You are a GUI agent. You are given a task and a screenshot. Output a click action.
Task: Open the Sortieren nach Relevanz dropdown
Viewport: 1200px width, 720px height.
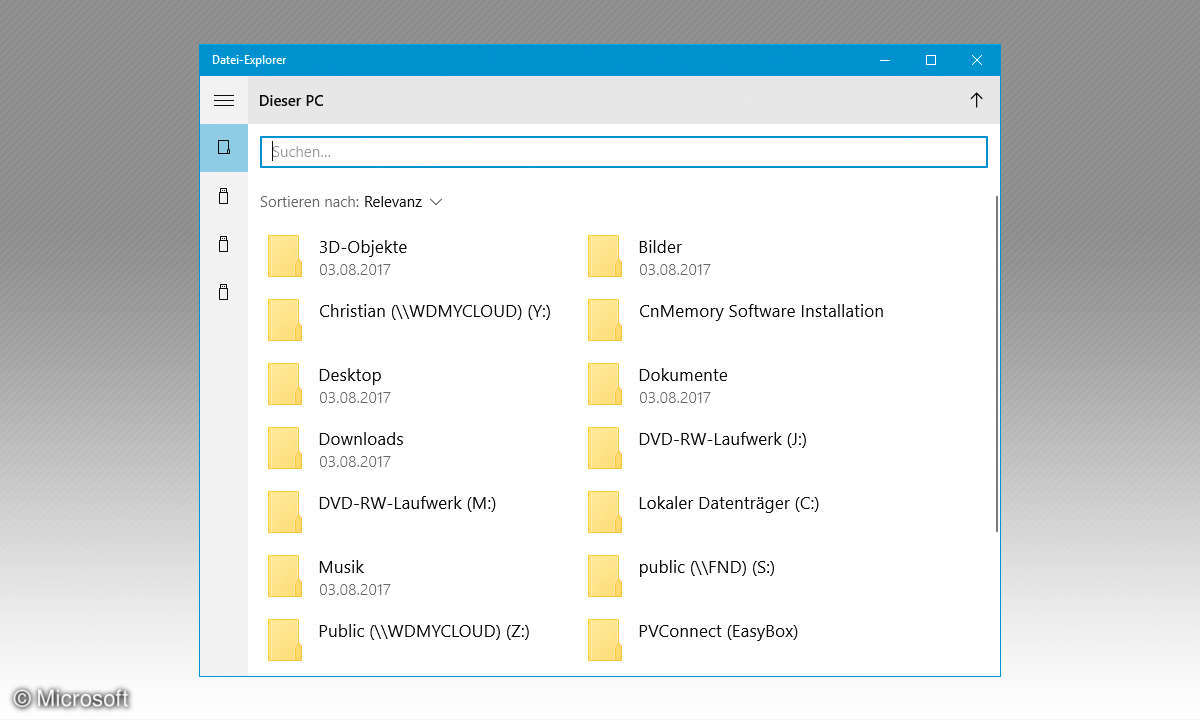(403, 202)
